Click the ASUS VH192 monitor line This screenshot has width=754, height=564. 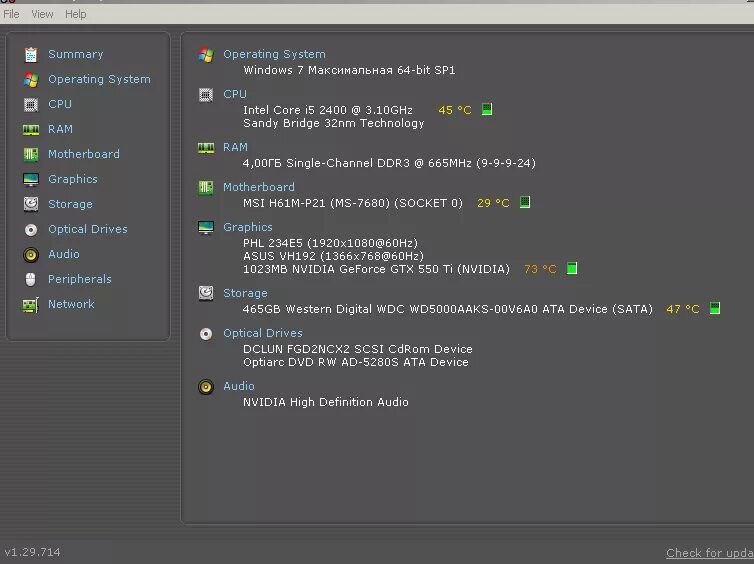tap(333, 256)
